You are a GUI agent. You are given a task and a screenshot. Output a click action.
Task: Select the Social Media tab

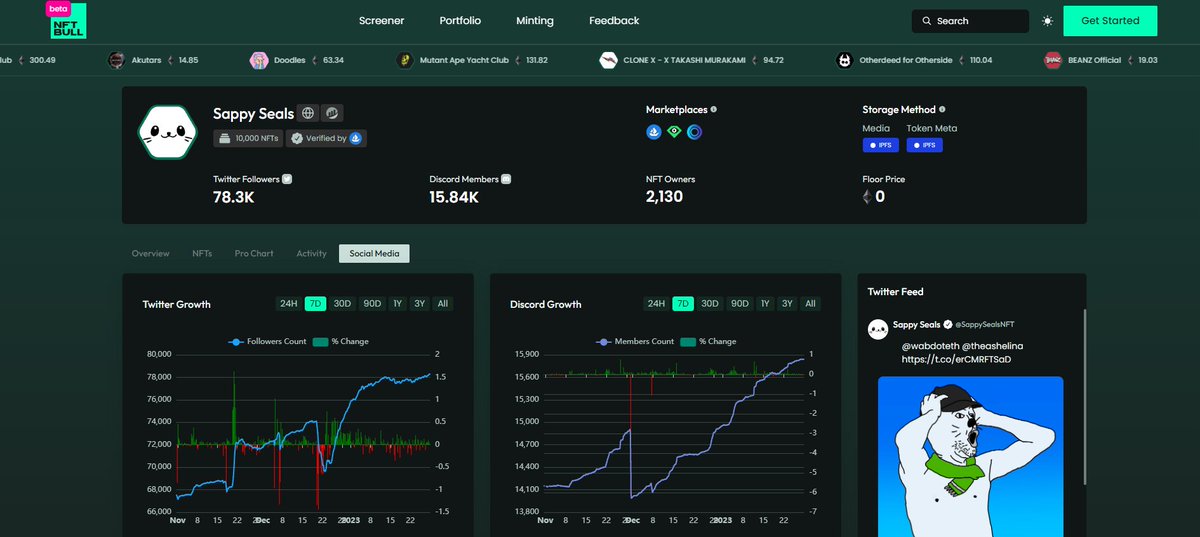pyautogui.click(x=374, y=254)
